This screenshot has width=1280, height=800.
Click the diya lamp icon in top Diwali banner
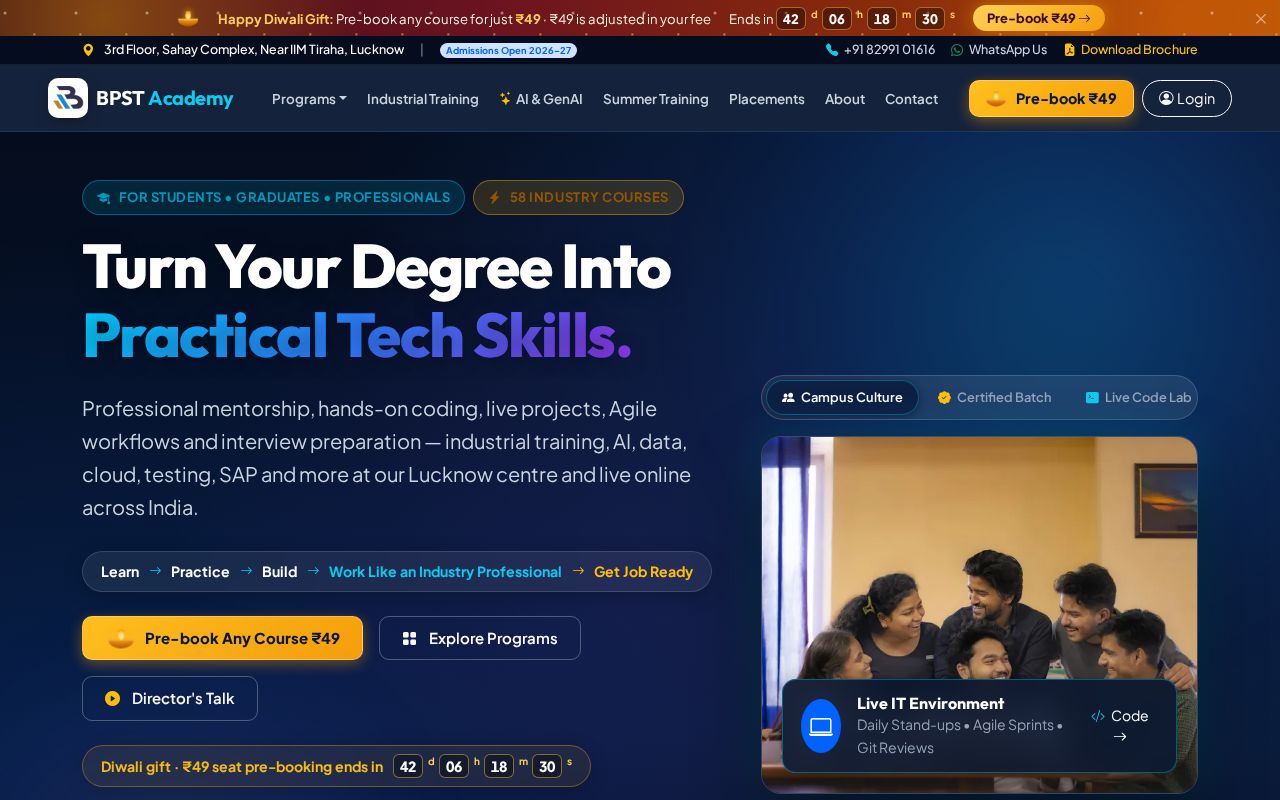pos(188,18)
